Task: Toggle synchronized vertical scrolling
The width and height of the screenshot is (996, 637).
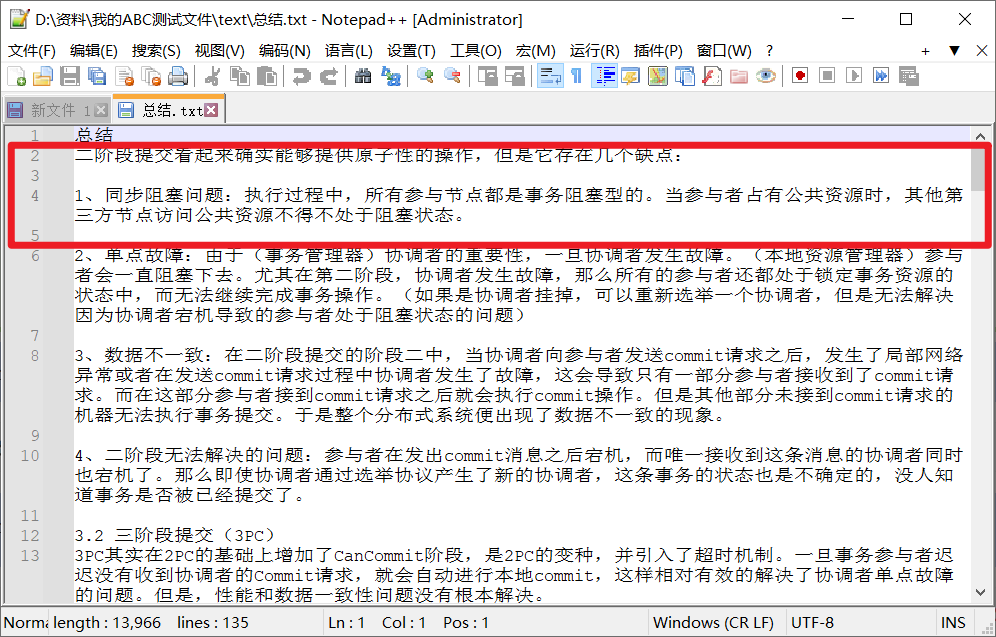Action: (487, 76)
